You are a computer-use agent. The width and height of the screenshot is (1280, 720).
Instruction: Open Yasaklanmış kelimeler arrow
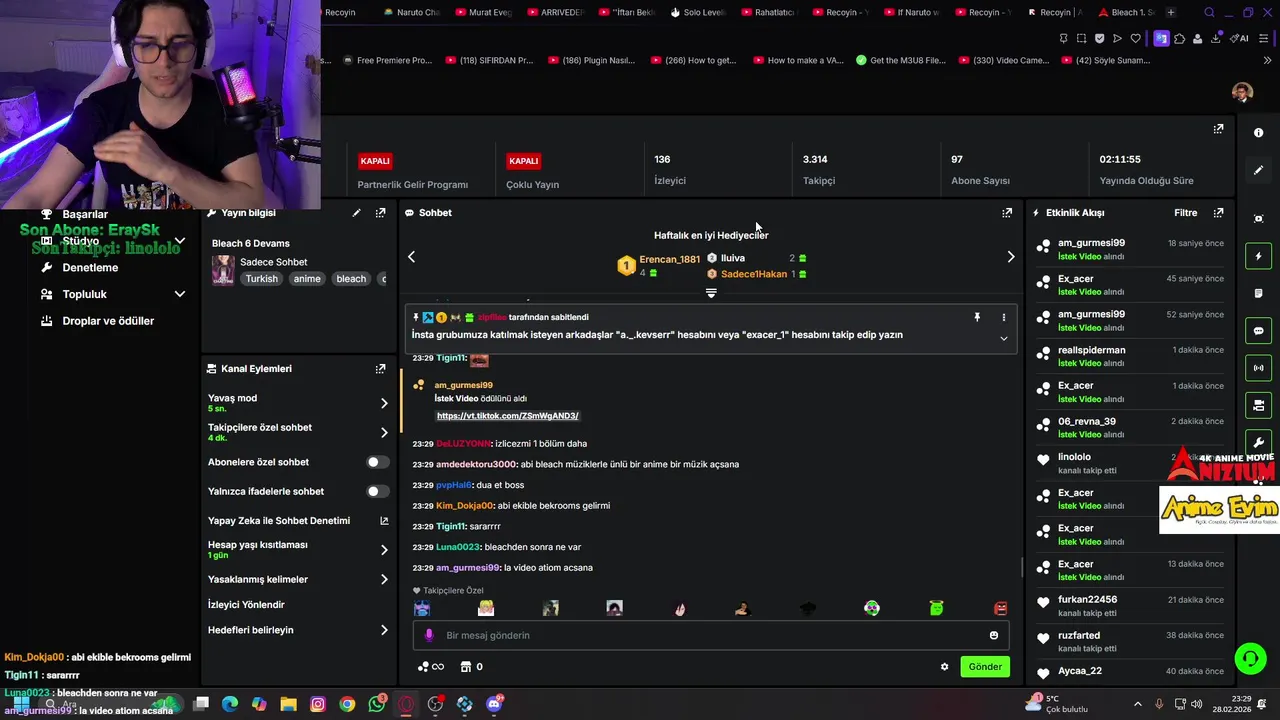click(x=384, y=579)
